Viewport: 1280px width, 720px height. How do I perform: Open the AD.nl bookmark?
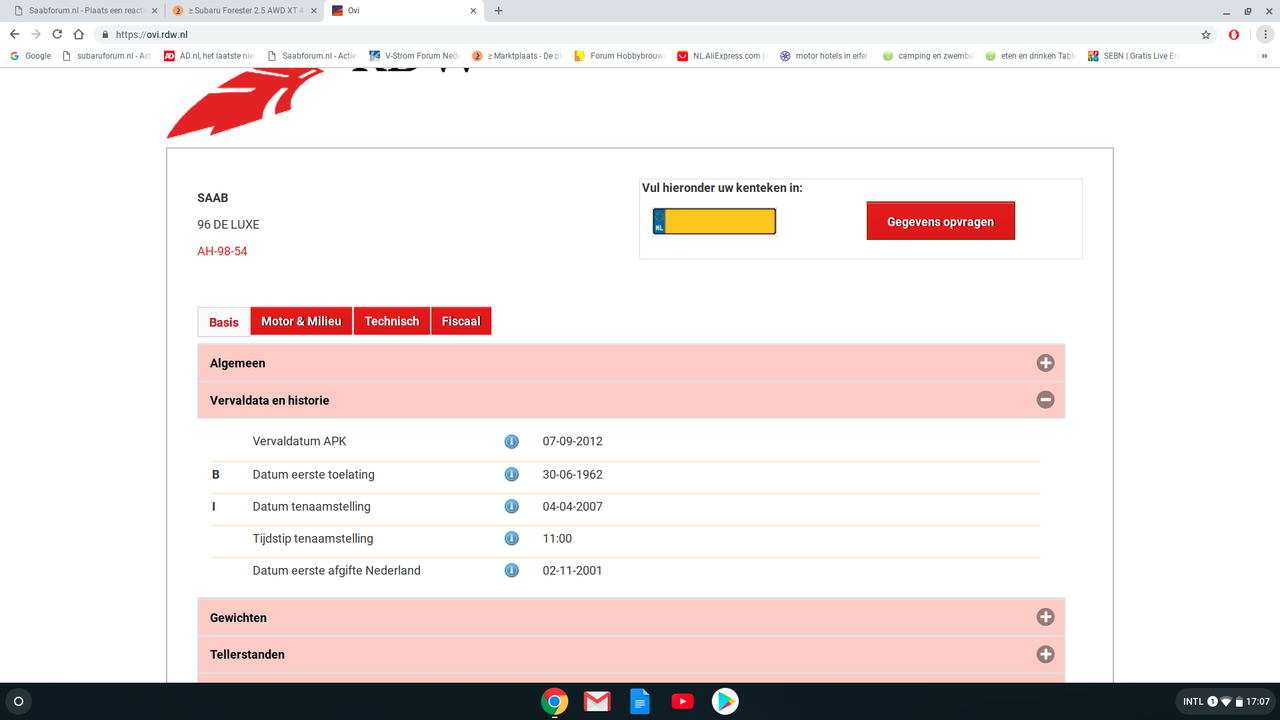tap(208, 56)
